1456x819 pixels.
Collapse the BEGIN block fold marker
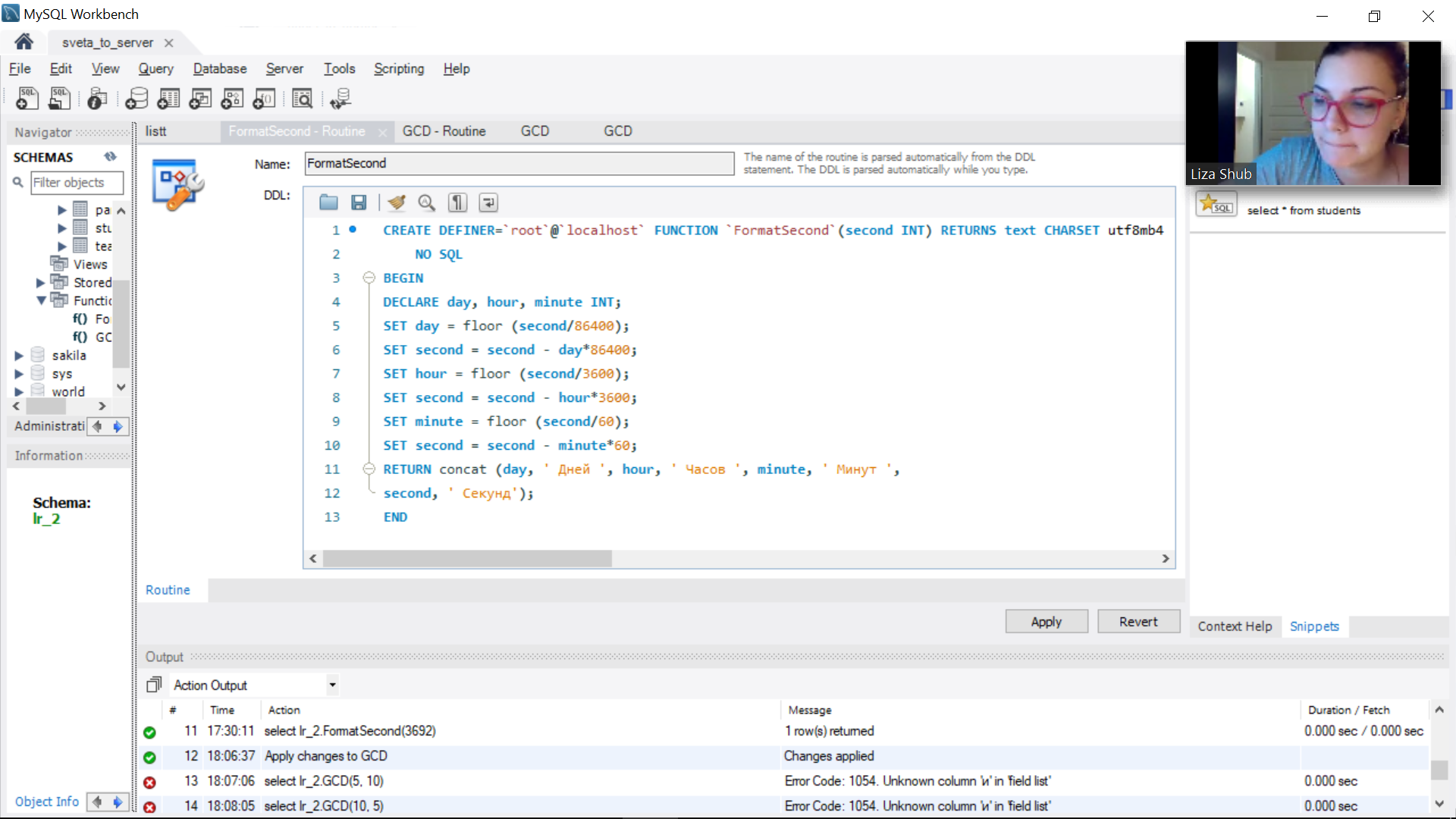369,278
